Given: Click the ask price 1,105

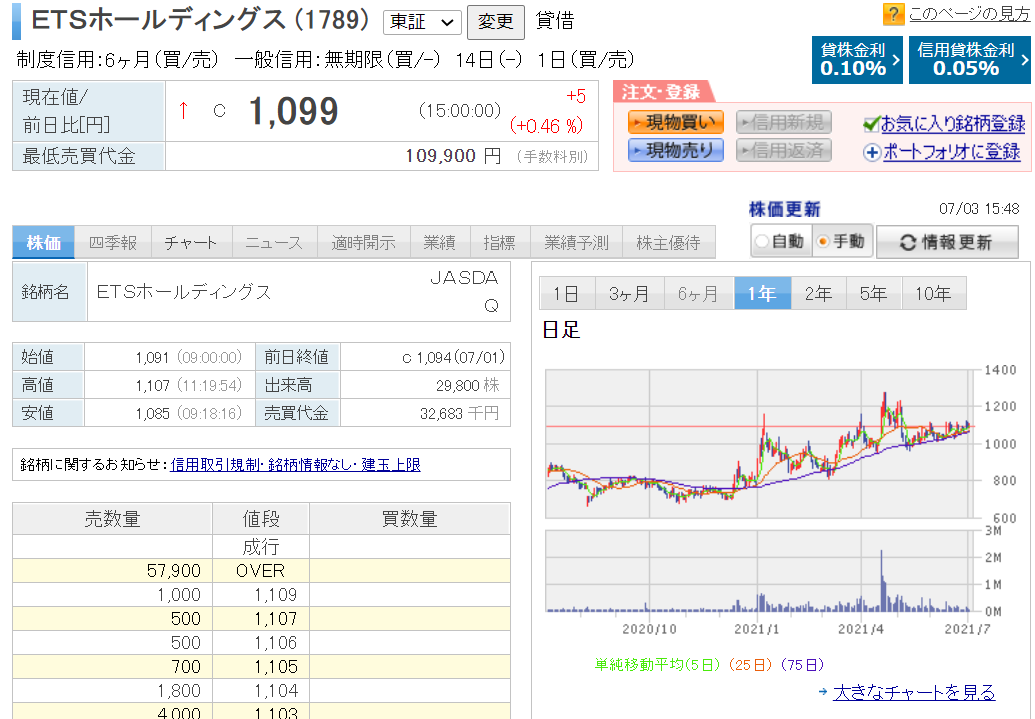Looking at the screenshot, I should (275, 667).
